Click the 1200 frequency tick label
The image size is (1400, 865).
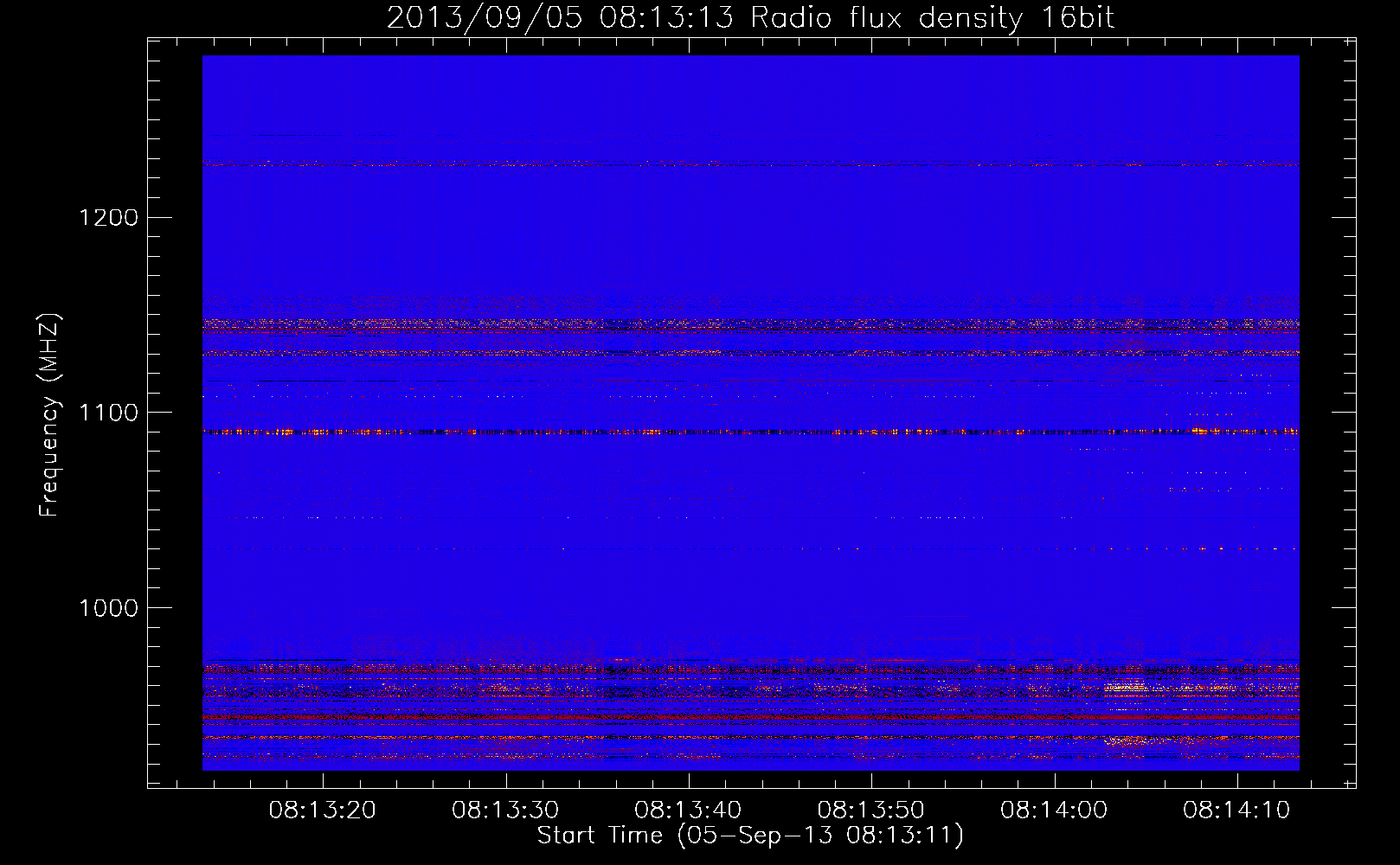(108, 217)
